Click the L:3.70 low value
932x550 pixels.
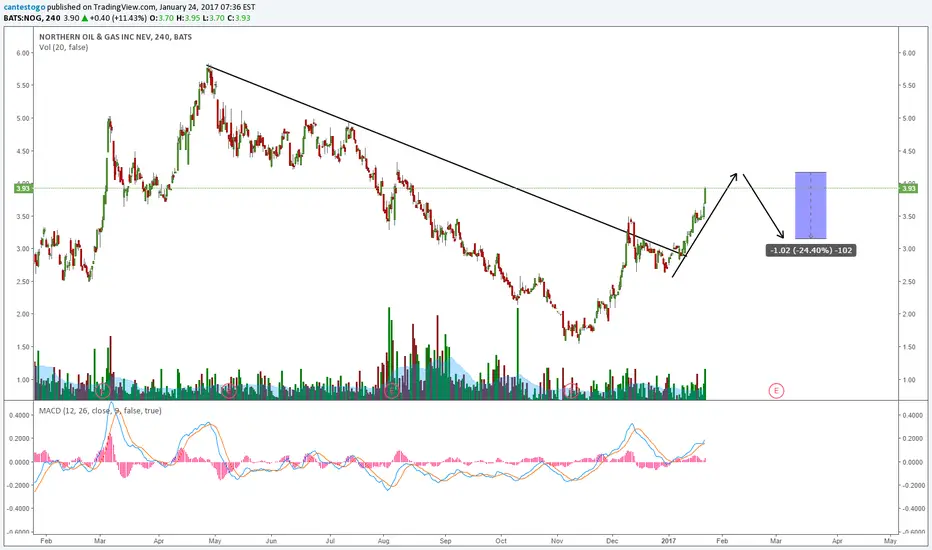pyautogui.click(x=213, y=18)
